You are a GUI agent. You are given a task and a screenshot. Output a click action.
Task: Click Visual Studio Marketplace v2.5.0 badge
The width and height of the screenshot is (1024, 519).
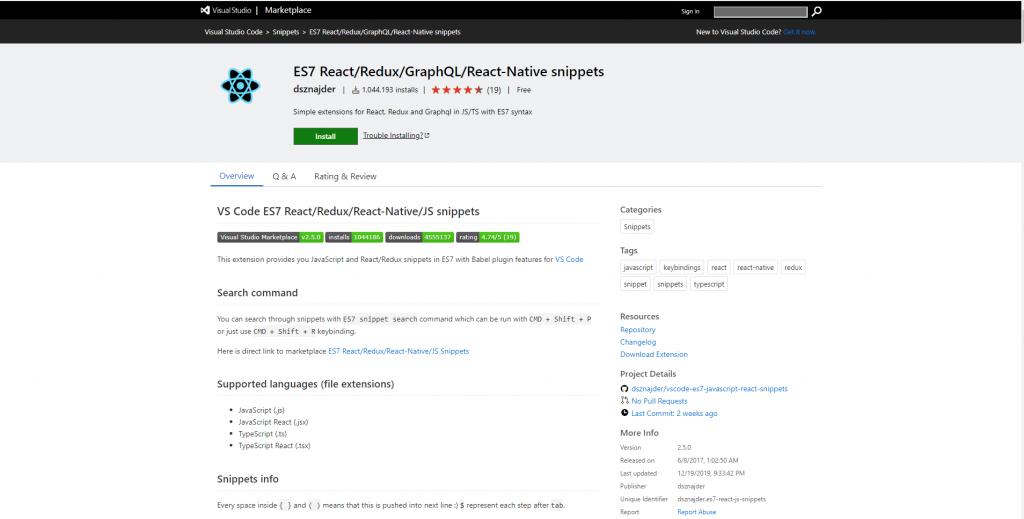270,237
